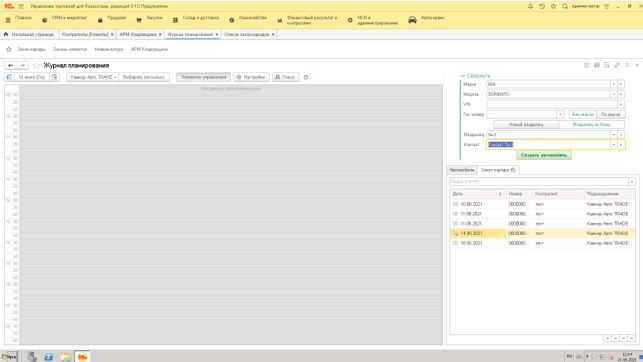This screenshot has width=643, height=362.
Task: Click the VIN input field
Action: click(x=552, y=104)
